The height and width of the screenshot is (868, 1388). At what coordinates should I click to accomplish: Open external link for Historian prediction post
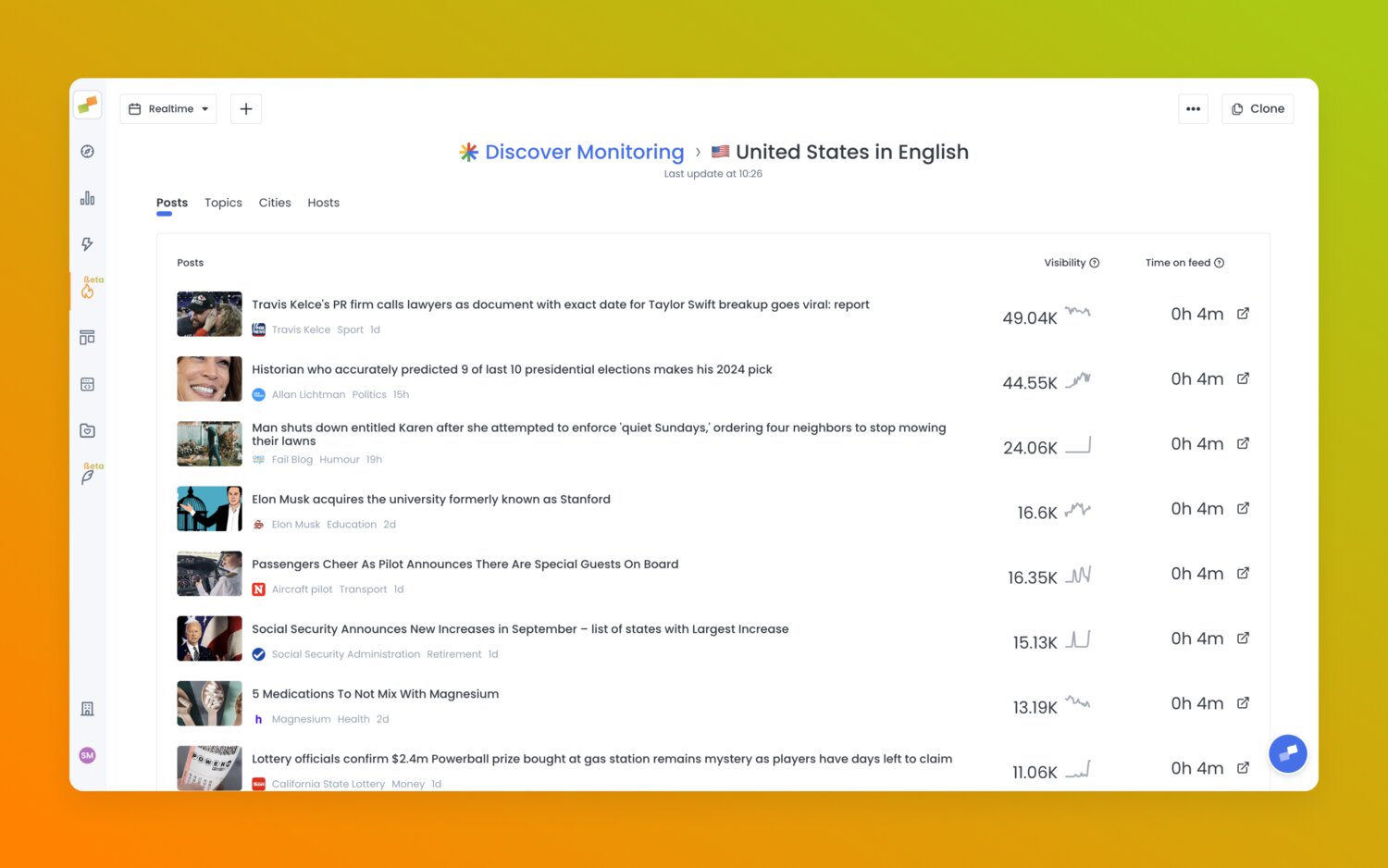tap(1244, 378)
